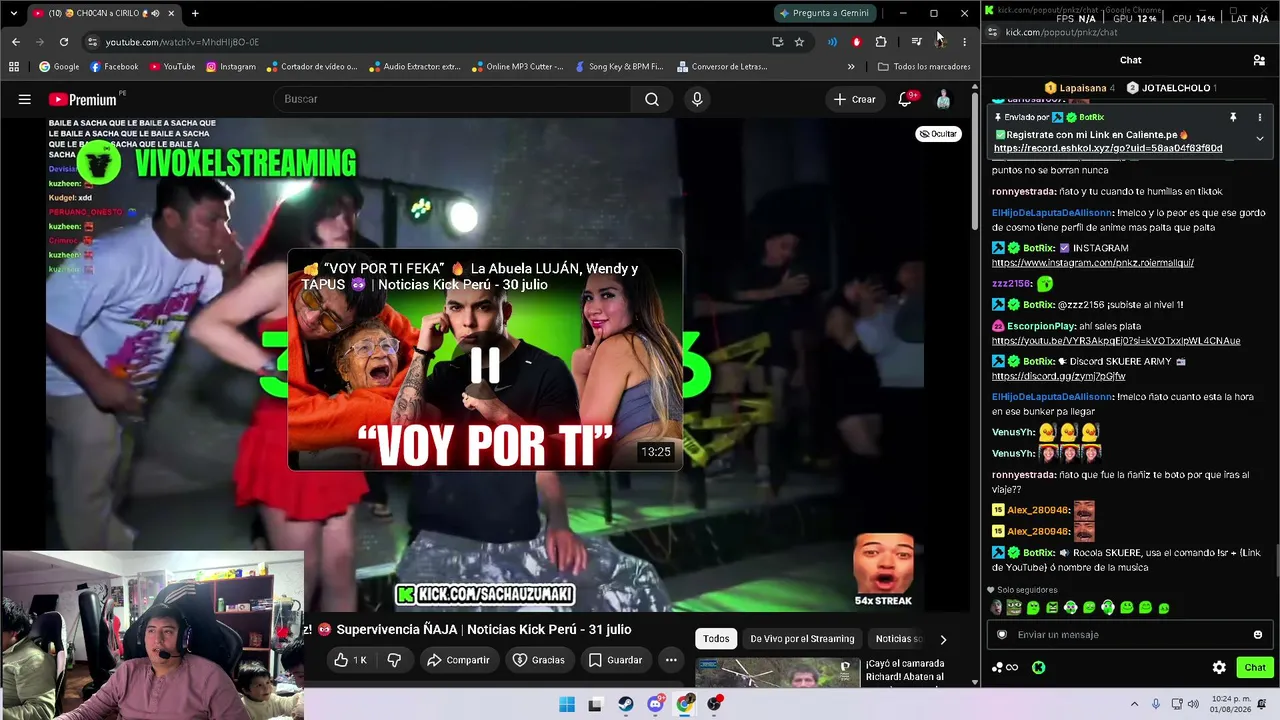Open the youtu.be link from EscorpionPlay
This screenshot has height=720, width=1280.
coord(1116,341)
